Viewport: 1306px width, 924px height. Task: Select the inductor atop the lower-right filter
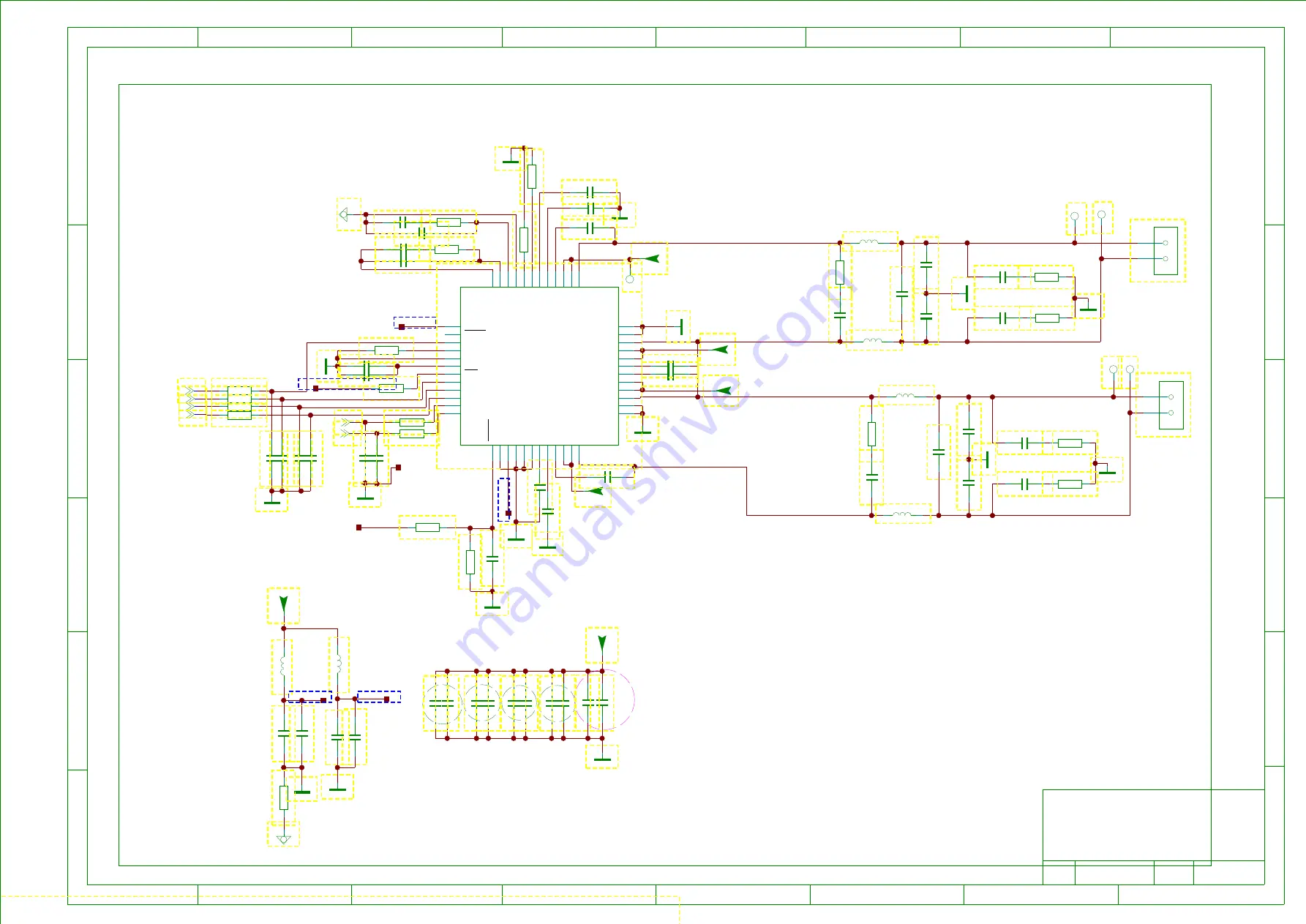click(906, 395)
